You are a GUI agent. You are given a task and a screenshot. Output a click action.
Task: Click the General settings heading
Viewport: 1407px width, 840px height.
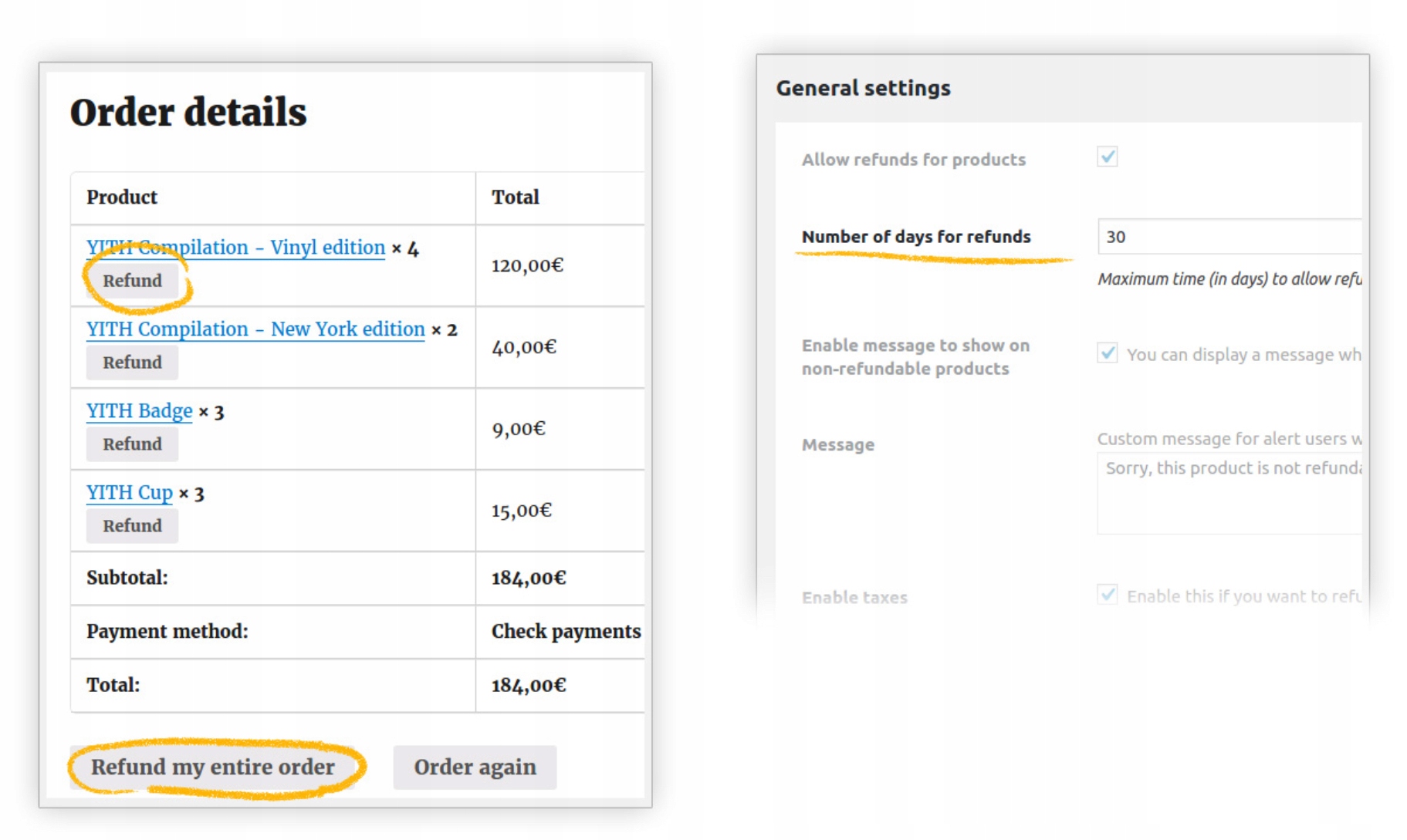point(863,89)
